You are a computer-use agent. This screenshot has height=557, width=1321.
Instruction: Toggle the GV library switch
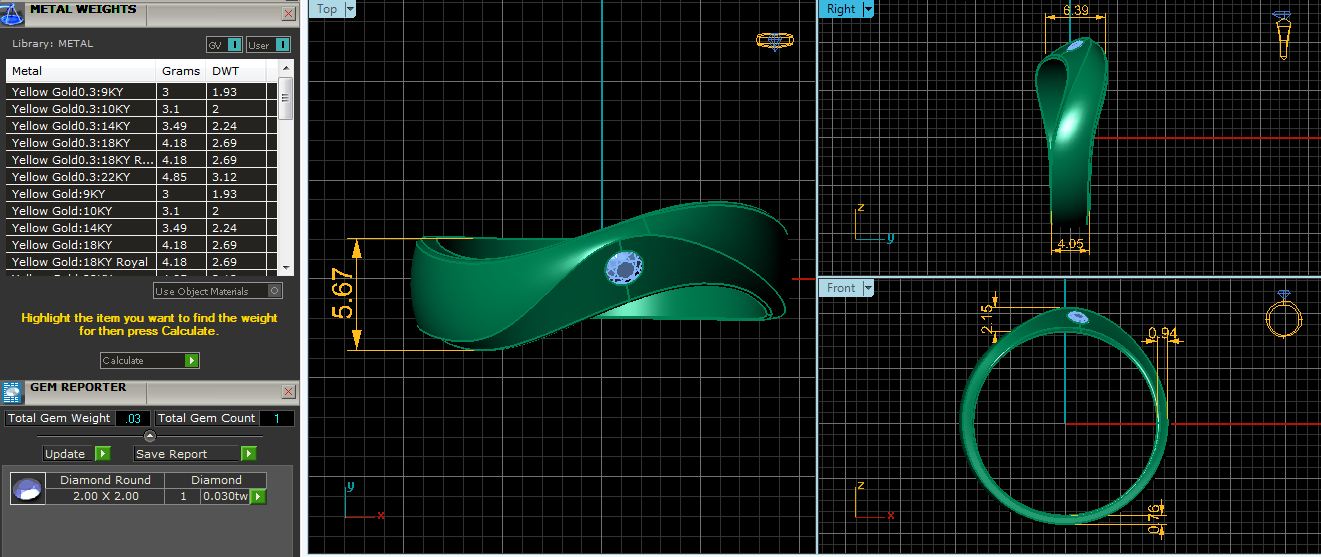[234, 45]
